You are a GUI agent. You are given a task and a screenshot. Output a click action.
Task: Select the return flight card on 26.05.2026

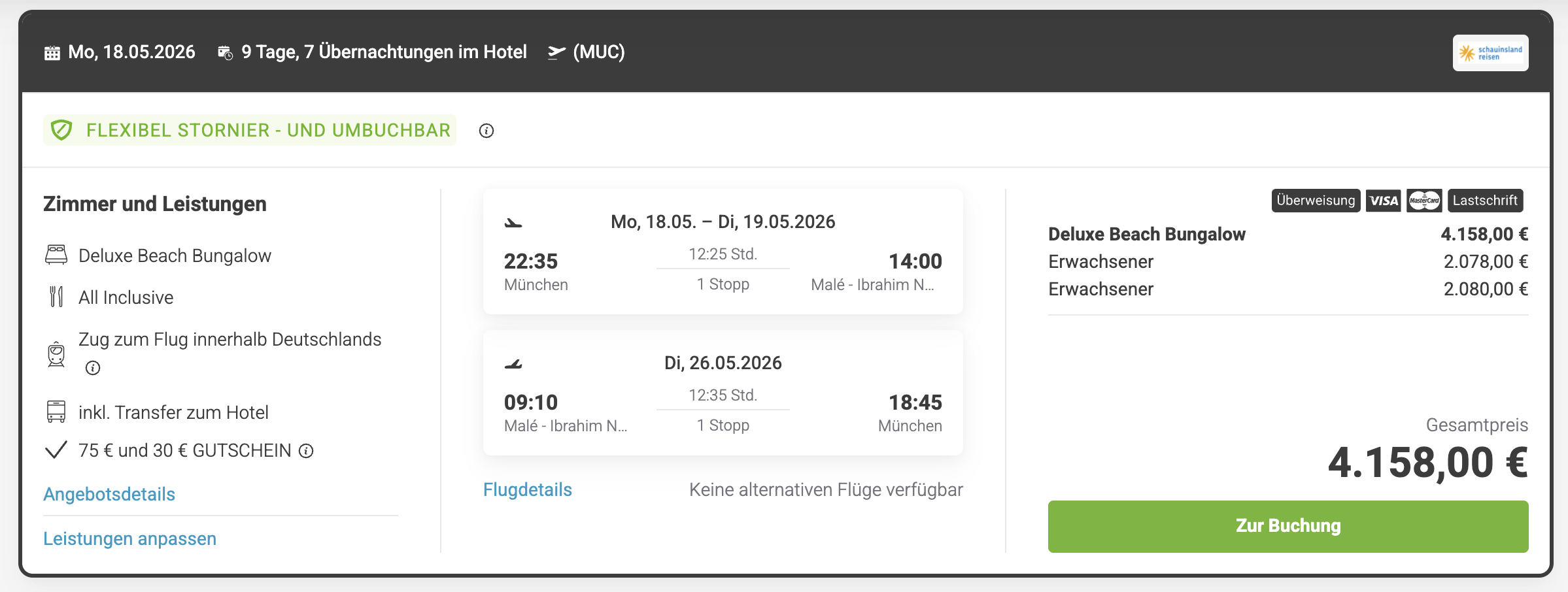723,393
